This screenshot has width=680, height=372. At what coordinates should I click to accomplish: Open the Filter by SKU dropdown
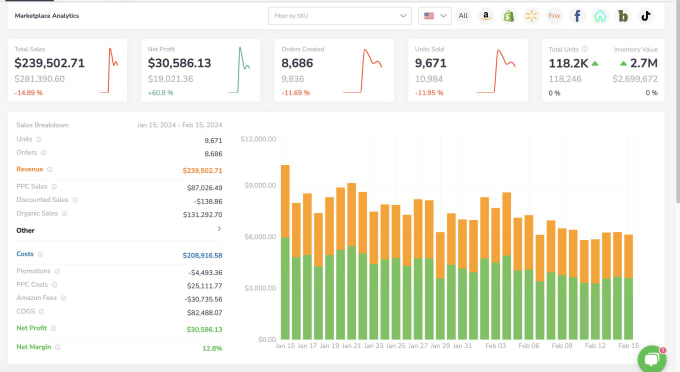click(x=340, y=16)
